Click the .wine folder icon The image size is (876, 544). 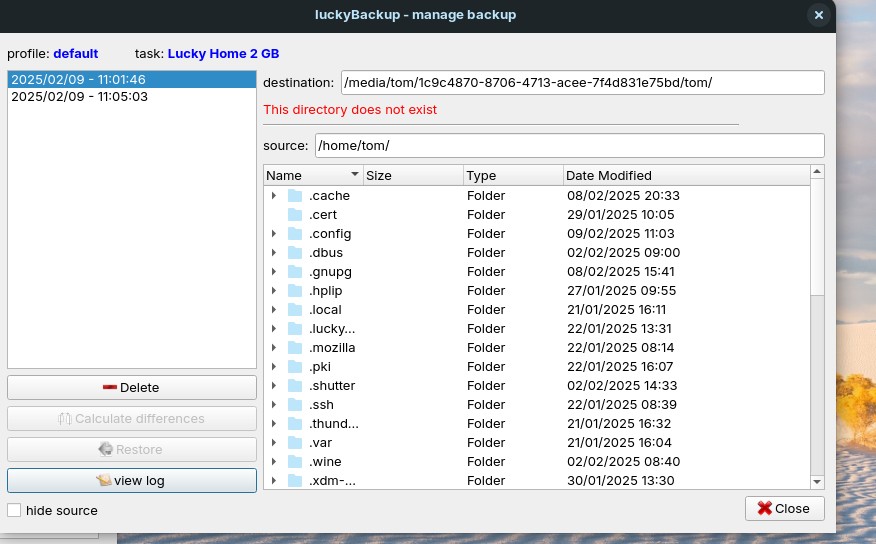click(295, 461)
